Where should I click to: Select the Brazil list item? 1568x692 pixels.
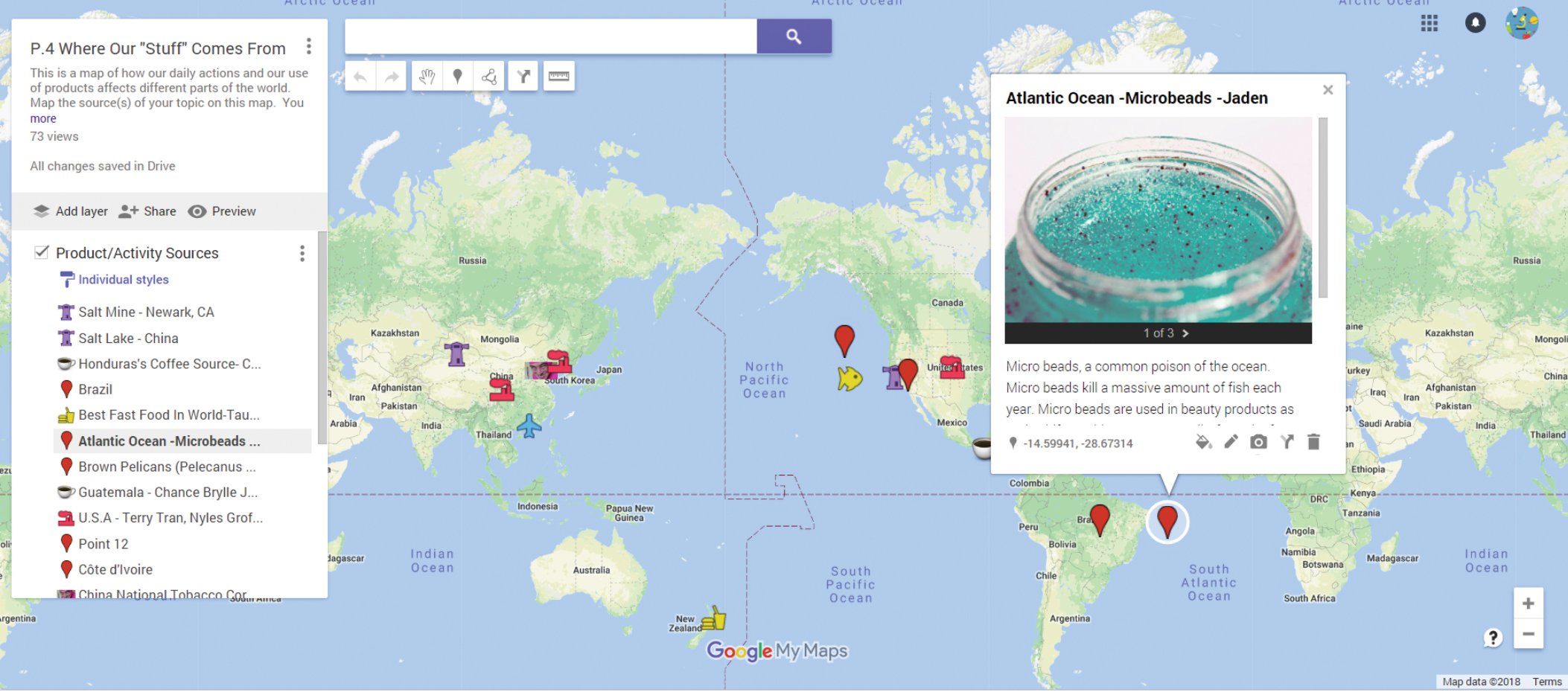coord(182,389)
